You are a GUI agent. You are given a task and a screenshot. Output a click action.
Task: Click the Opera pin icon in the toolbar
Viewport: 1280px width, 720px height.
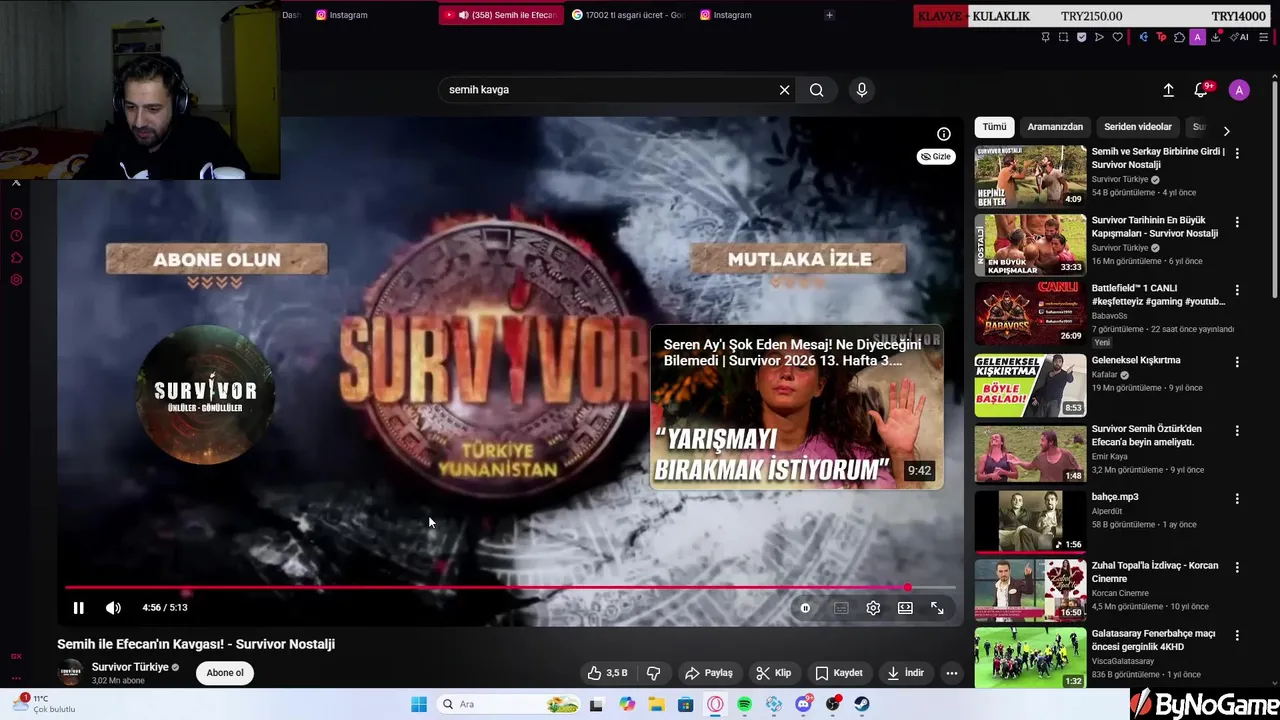pyautogui.click(x=1045, y=37)
